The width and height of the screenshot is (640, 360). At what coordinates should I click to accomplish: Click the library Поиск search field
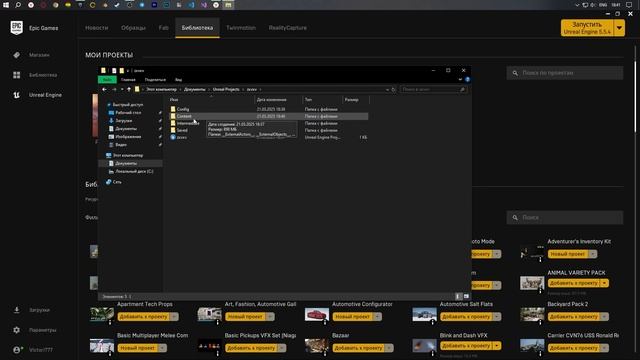click(x=565, y=218)
